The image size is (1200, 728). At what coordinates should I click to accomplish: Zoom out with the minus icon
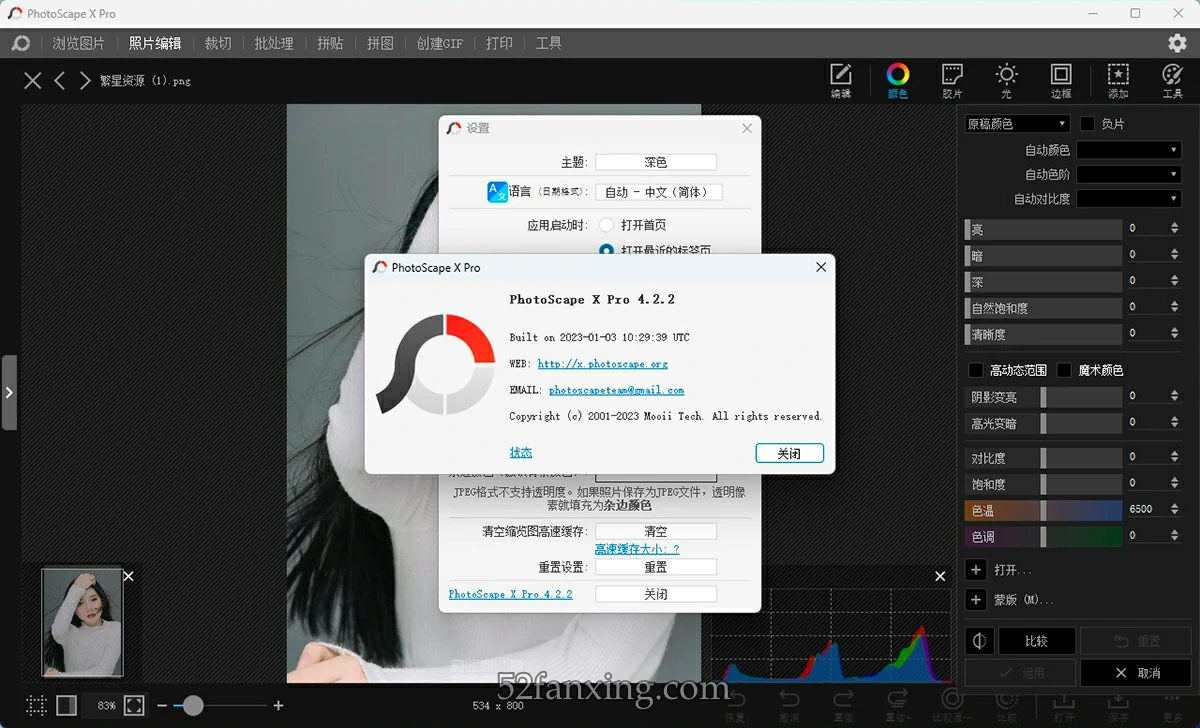click(x=162, y=706)
